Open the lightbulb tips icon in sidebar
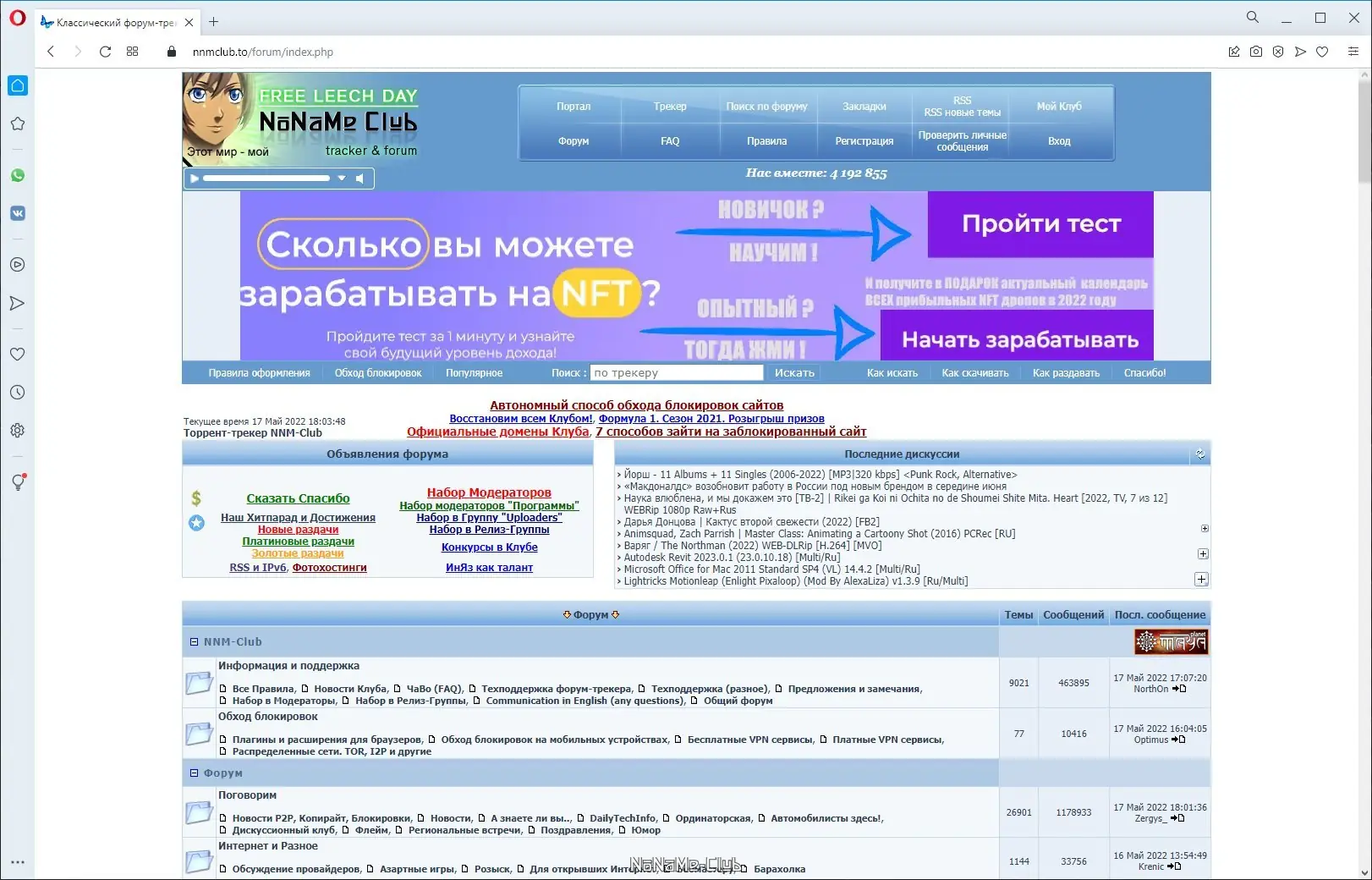Viewport: 1372px width, 880px height. [x=17, y=482]
